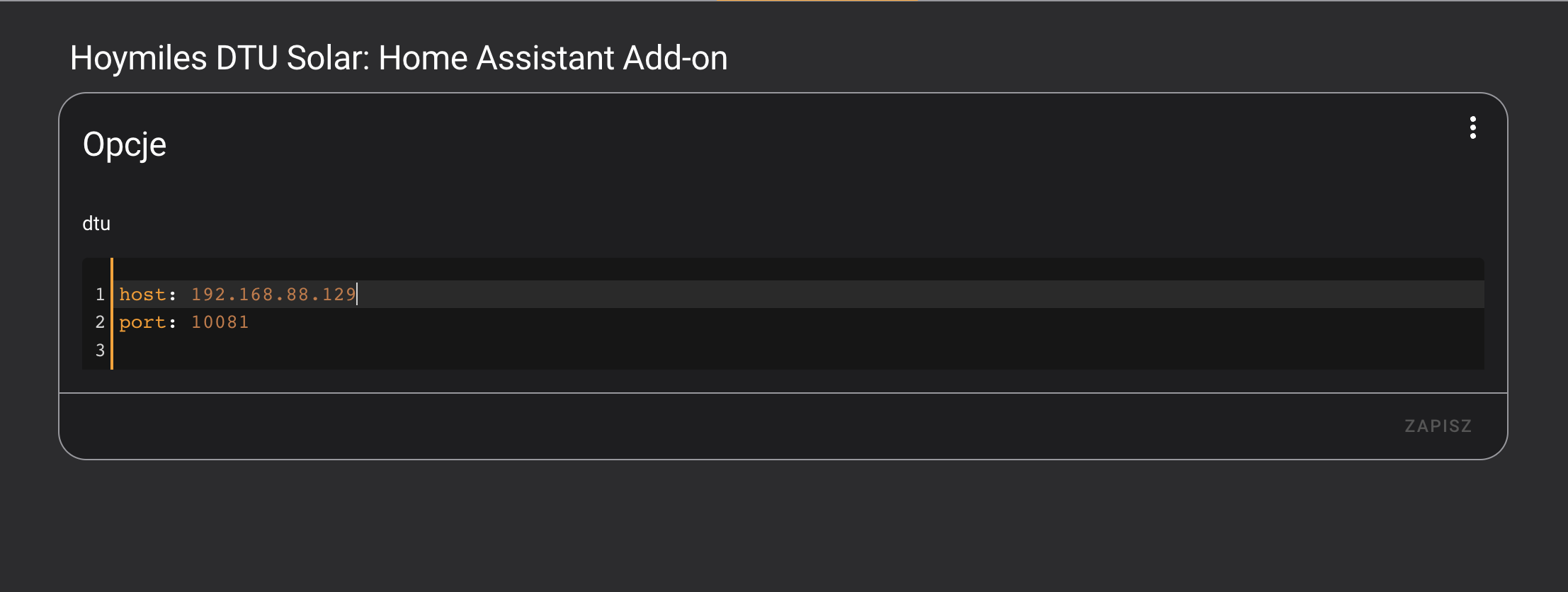This screenshot has height=592, width=1568.
Task: Click the ZAPISZ save button
Action: click(1438, 426)
